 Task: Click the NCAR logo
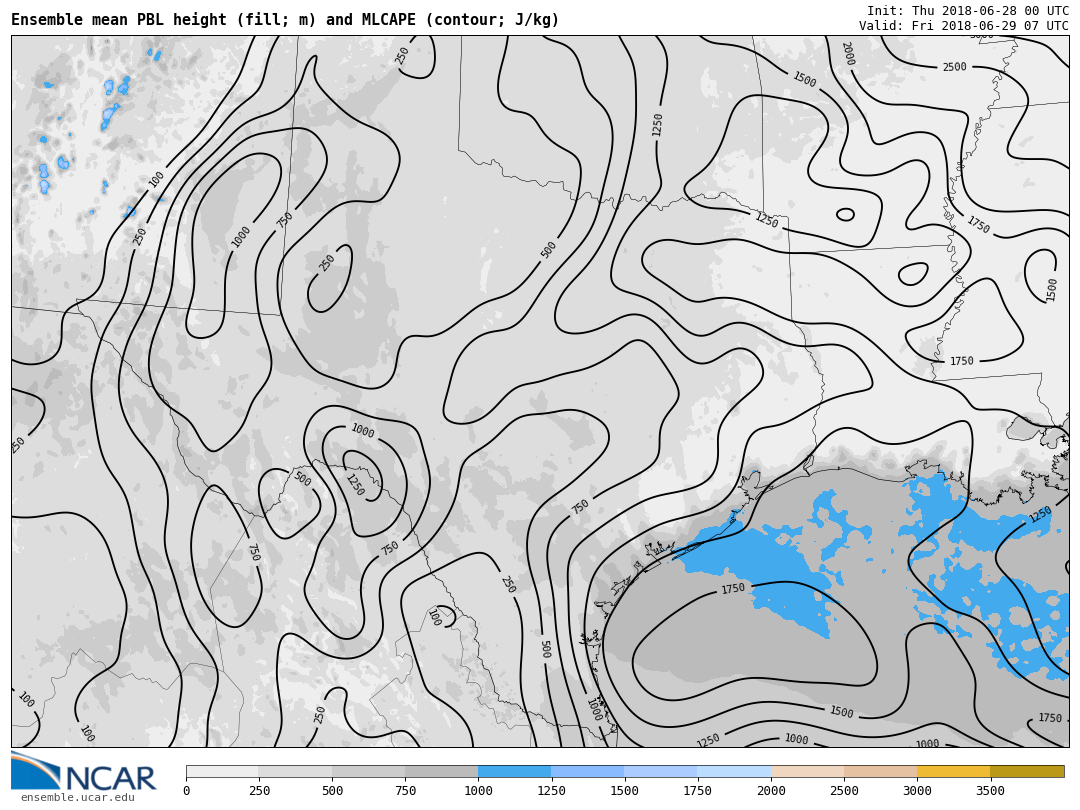(84, 773)
